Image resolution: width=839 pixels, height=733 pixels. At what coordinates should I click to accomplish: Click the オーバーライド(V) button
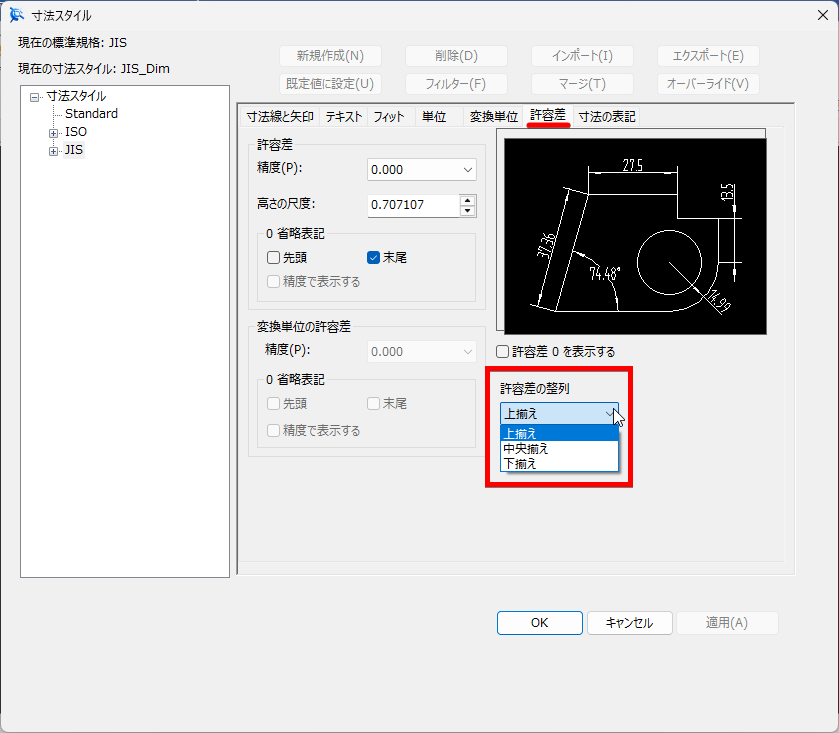click(x=708, y=83)
